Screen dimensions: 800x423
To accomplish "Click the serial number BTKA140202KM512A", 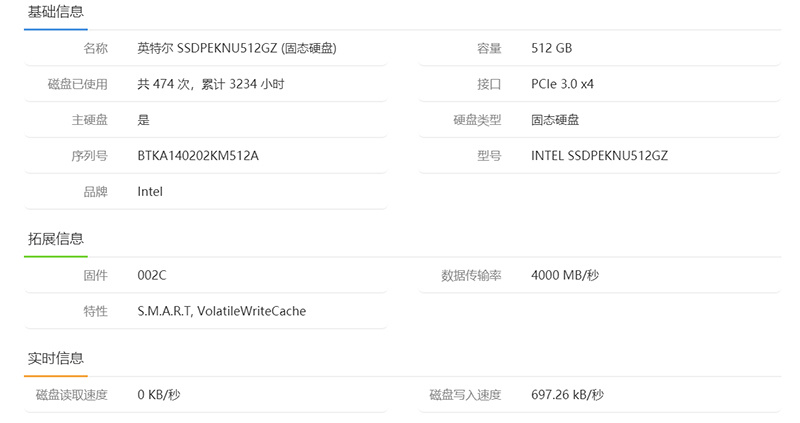I will click(198, 156).
